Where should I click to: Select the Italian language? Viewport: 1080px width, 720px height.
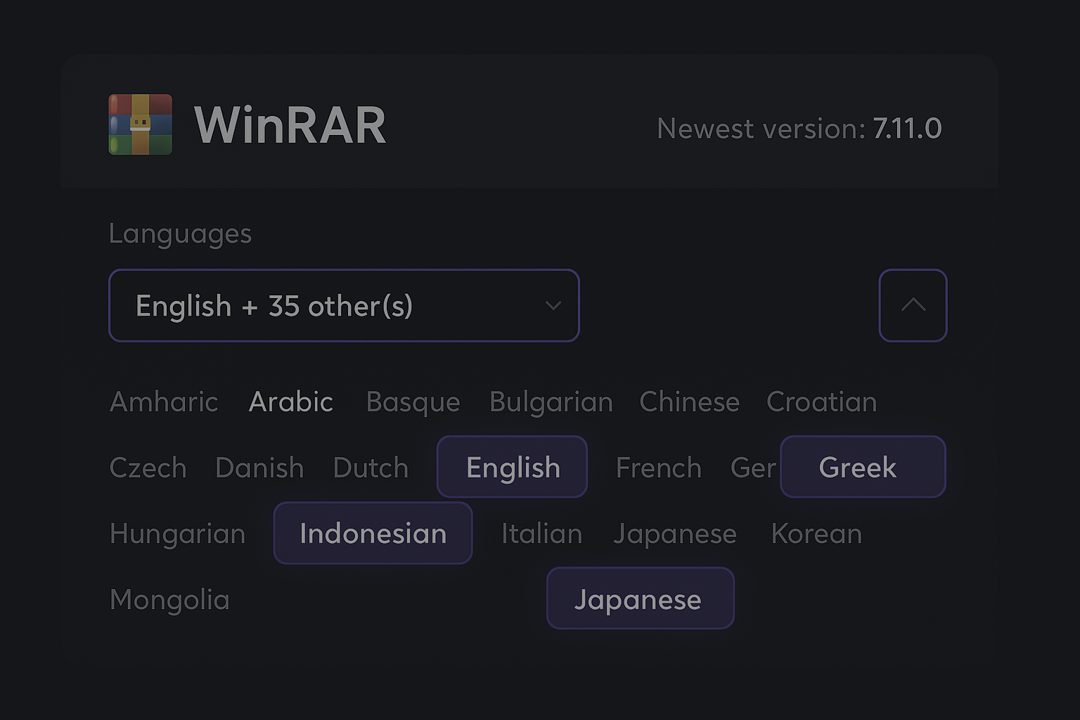pyautogui.click(x=542, y=534)
